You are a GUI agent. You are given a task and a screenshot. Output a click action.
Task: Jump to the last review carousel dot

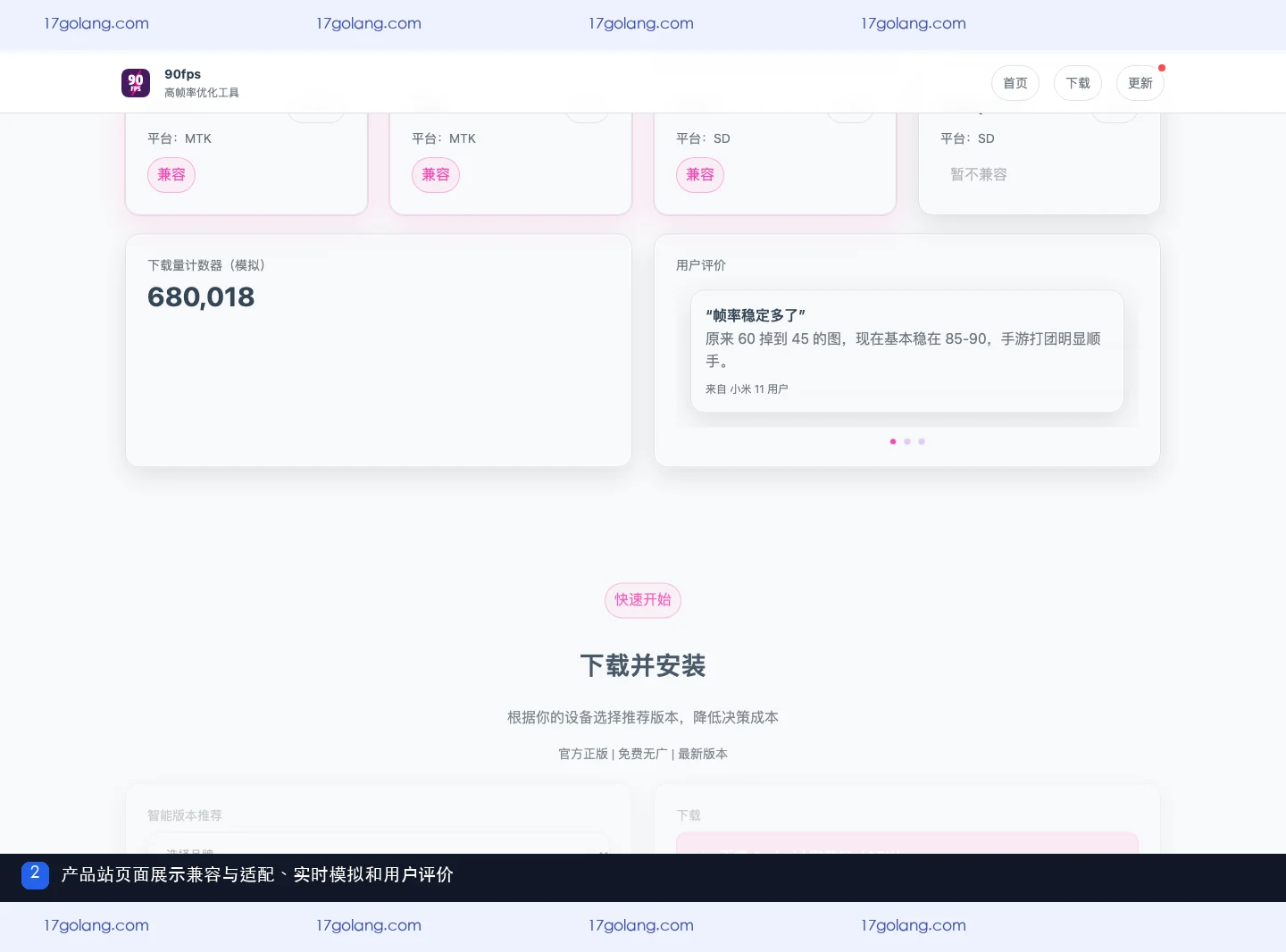coord(922,441)
